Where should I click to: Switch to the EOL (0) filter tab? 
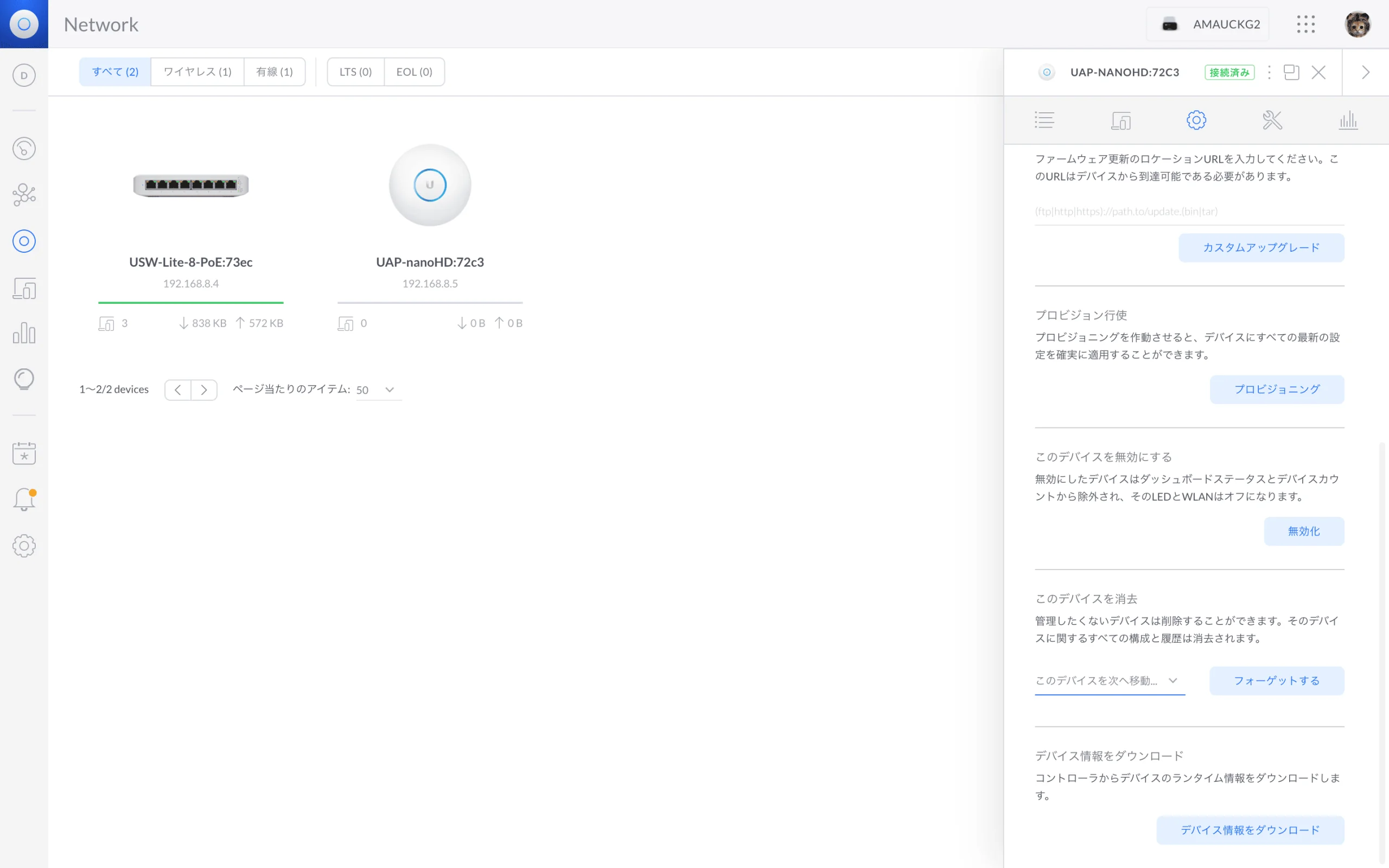pyautogui.click(x=414, y=72)
